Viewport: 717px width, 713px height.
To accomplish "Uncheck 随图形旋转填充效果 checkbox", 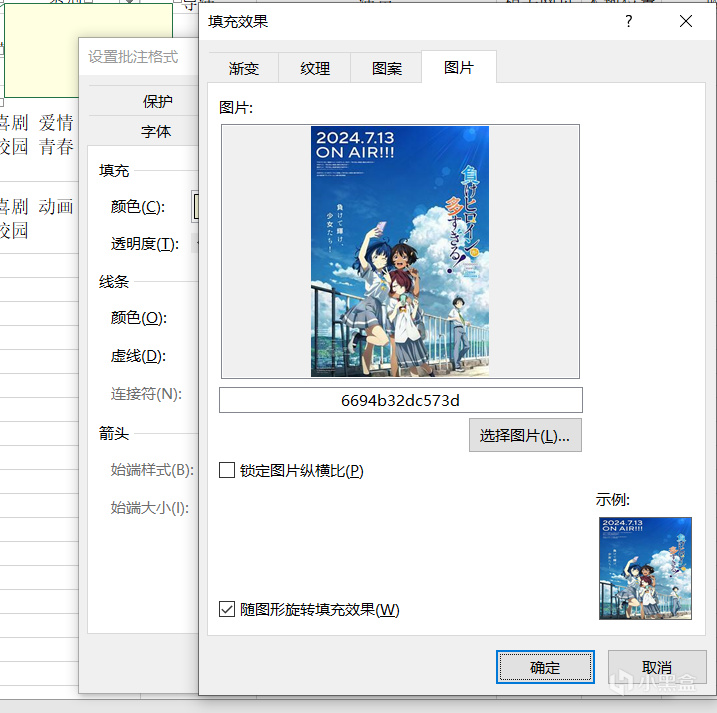I will click(227, 609).
